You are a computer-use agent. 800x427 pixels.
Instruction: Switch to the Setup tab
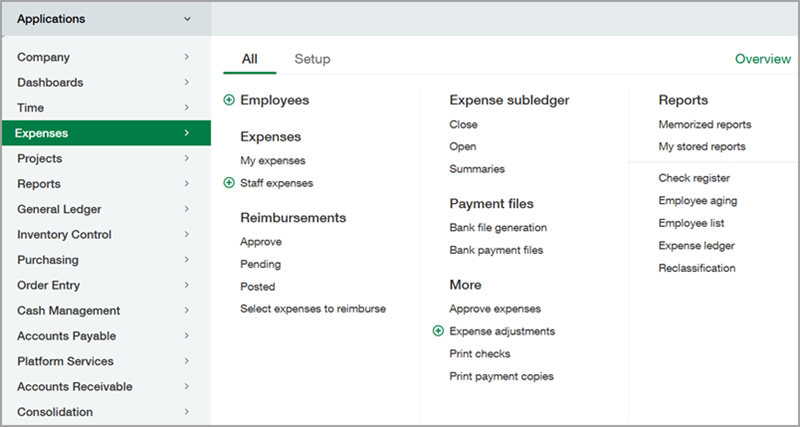pyautogui.click(x=312, y=59)
